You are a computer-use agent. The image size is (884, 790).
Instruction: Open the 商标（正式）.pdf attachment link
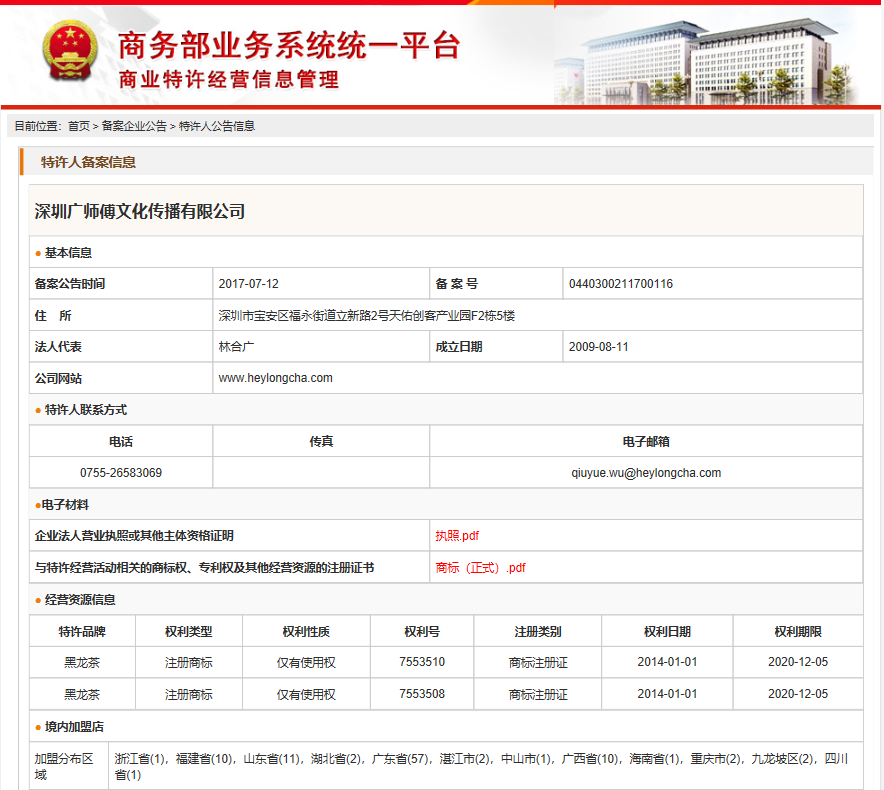click(480, 568)
